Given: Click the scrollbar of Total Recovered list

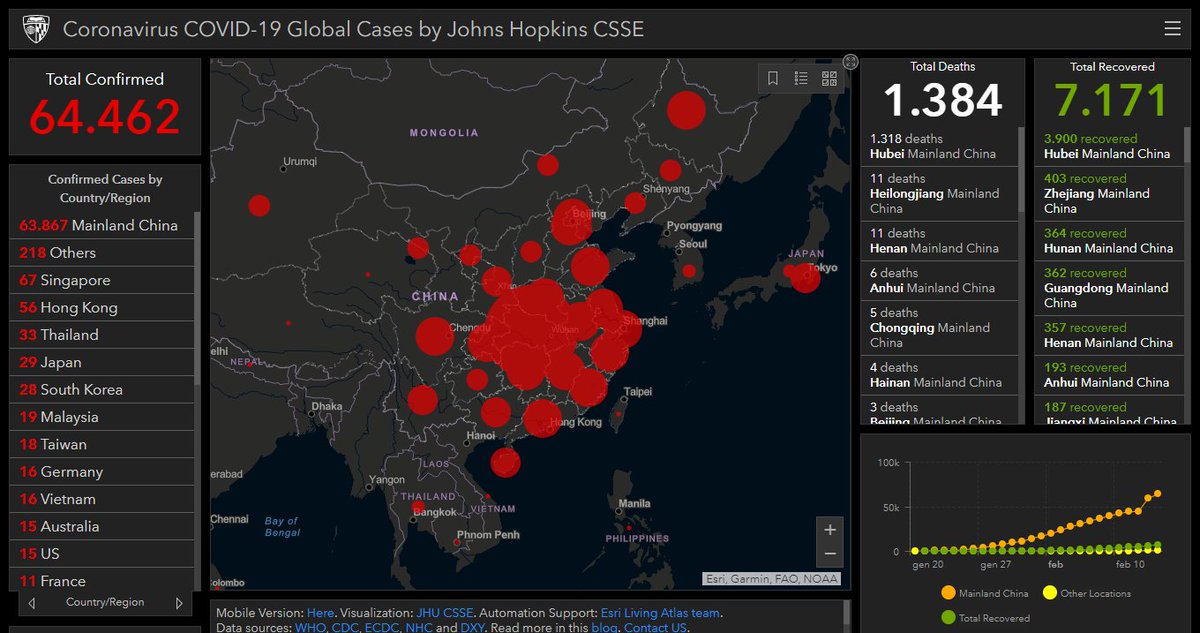Looking at the screenshot, I should [x=1187, y=146].
